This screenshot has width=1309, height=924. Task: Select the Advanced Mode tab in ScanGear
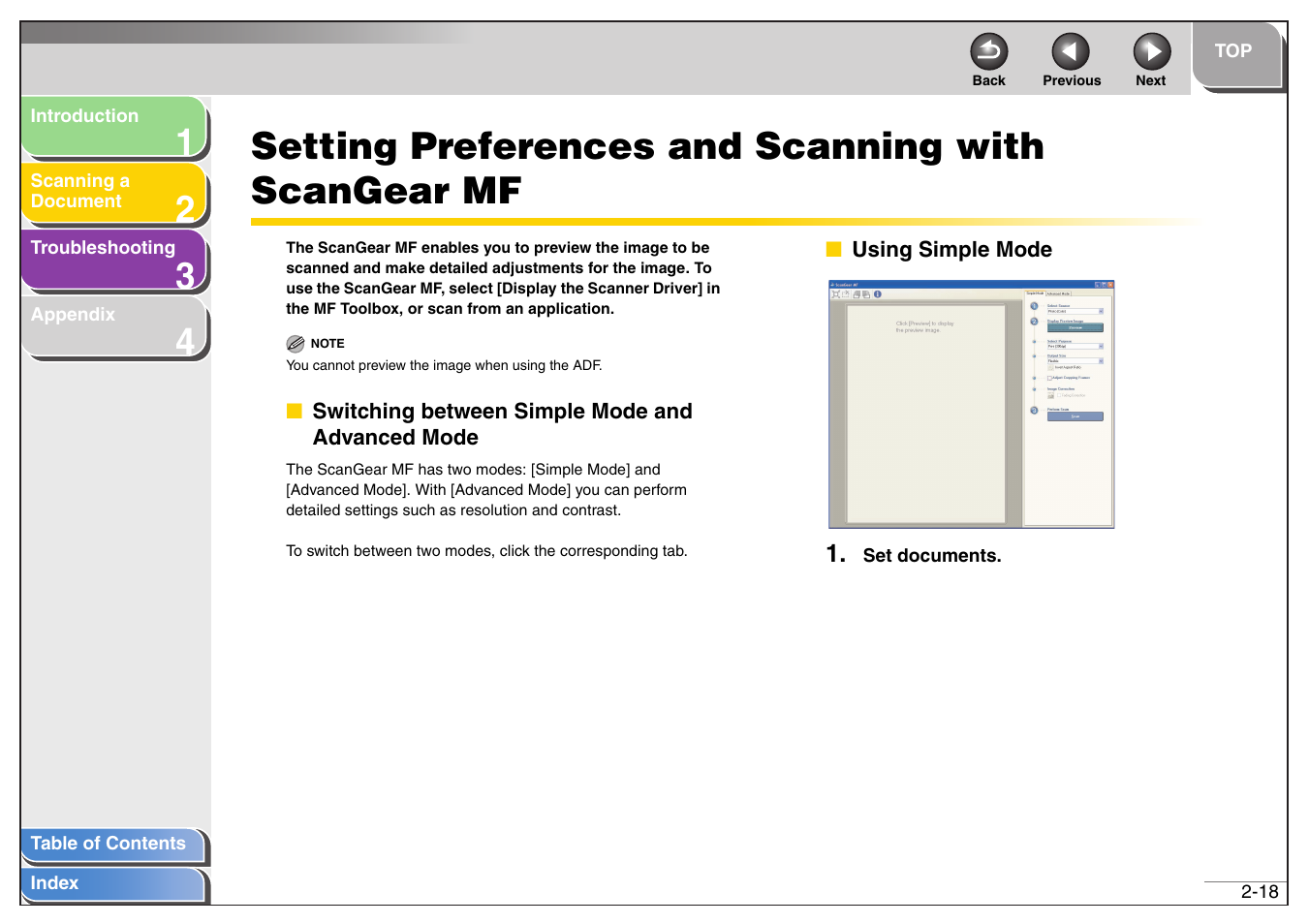click(1059, 293)
